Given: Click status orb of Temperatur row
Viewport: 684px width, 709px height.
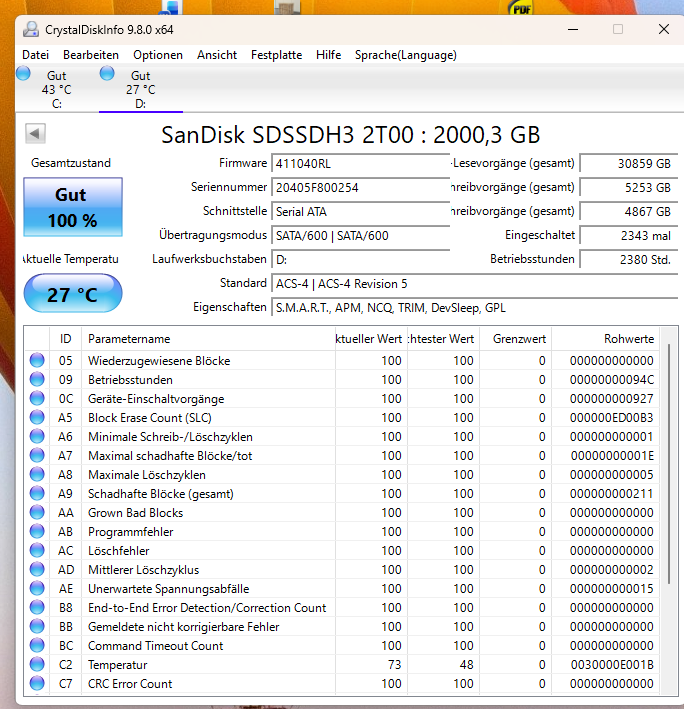Looking at the screenshot, I should 37,664.
